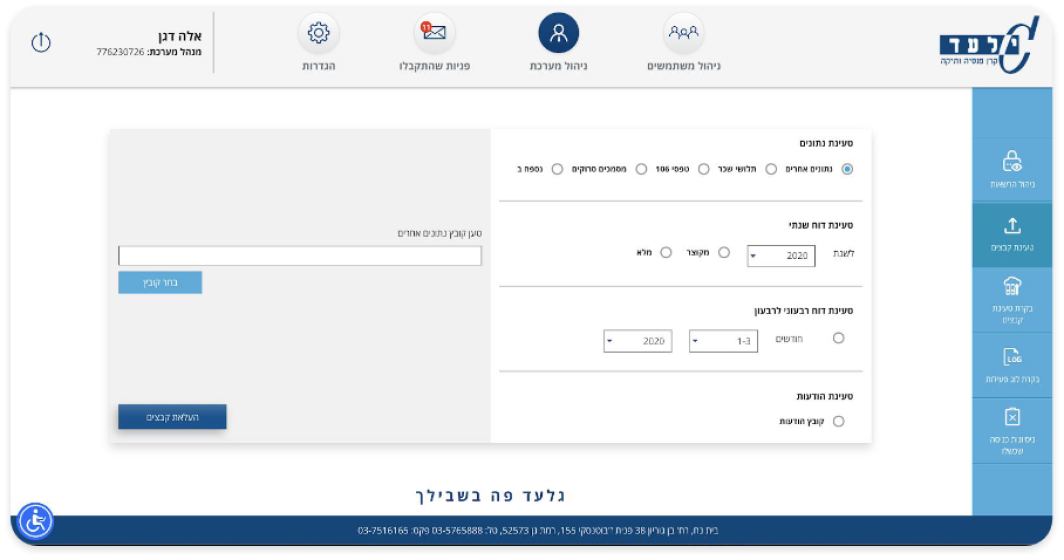Open the annual report year dropdown
Image resolution: width=1064 pixels, height=560 pixels.
click(780, 256)
